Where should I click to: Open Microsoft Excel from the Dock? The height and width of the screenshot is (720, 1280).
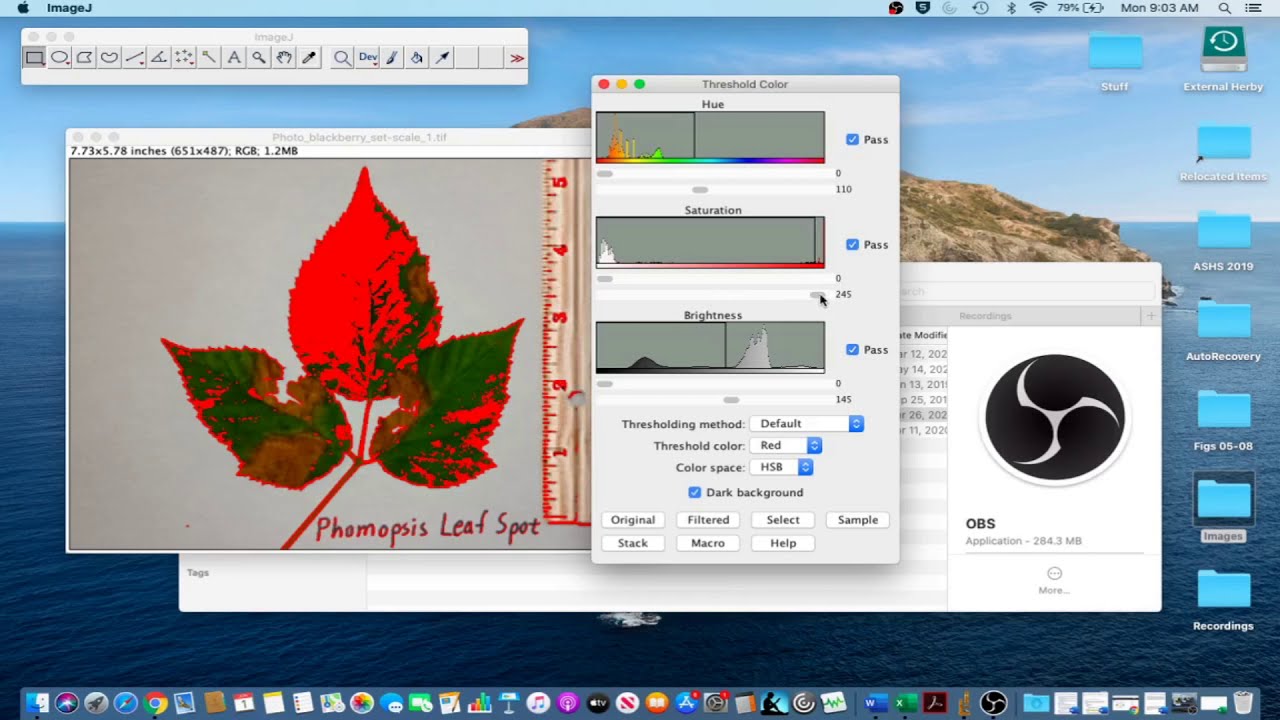coord(906,703)
